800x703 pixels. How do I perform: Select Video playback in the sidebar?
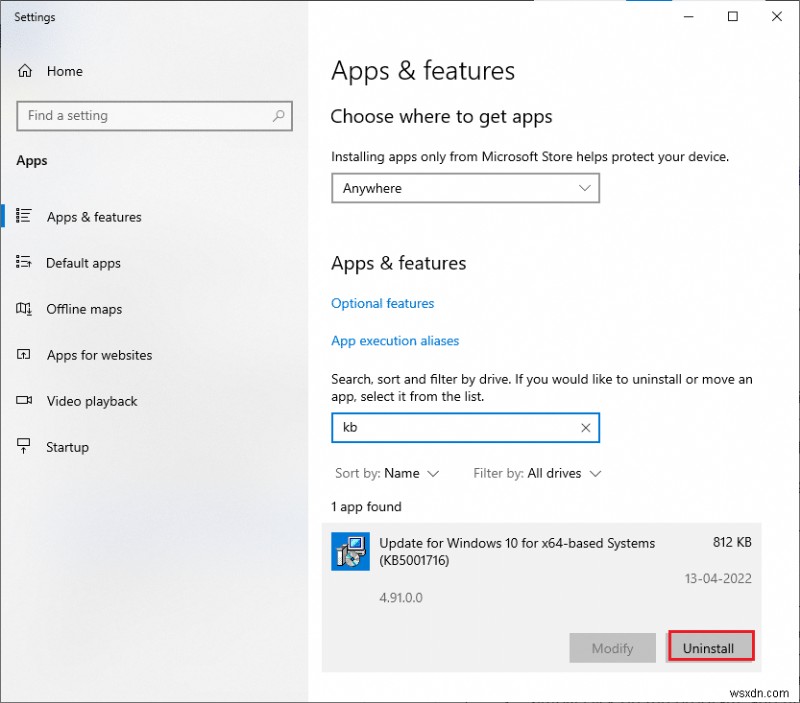[90, 401]
